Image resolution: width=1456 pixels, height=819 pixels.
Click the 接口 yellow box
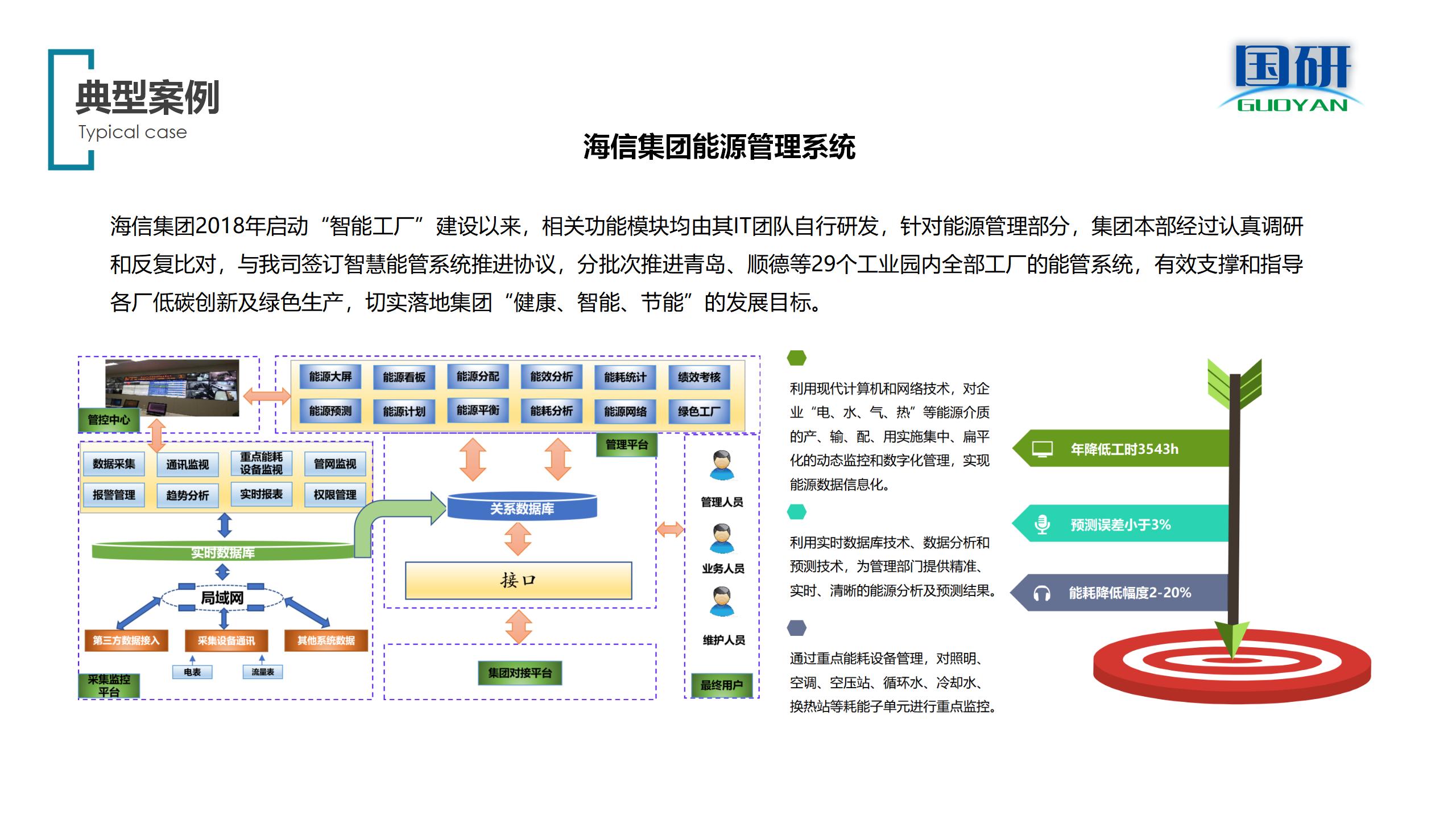click(x=519, y=580)
